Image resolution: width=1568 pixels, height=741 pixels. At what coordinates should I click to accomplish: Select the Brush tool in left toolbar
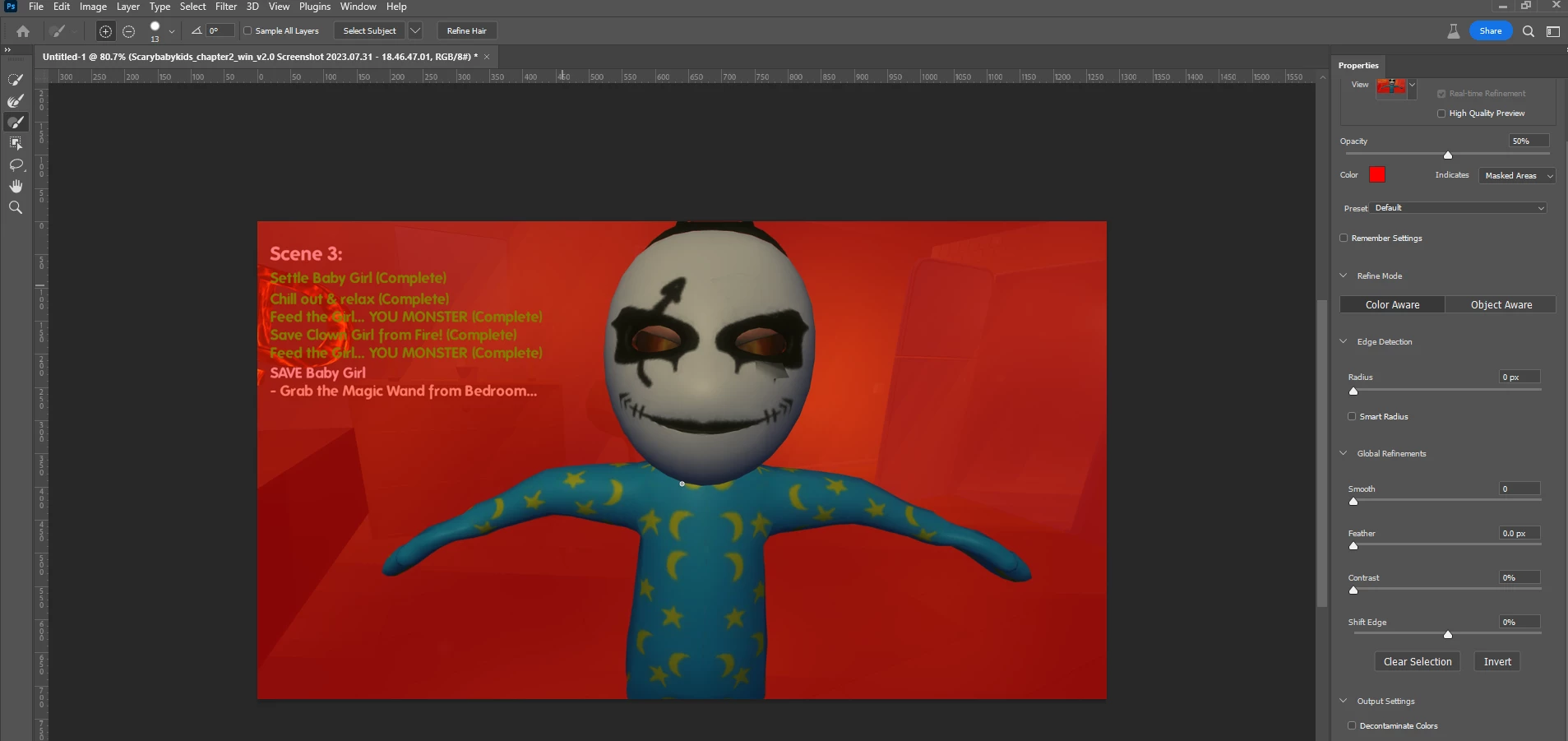click(x=16, y=123)
